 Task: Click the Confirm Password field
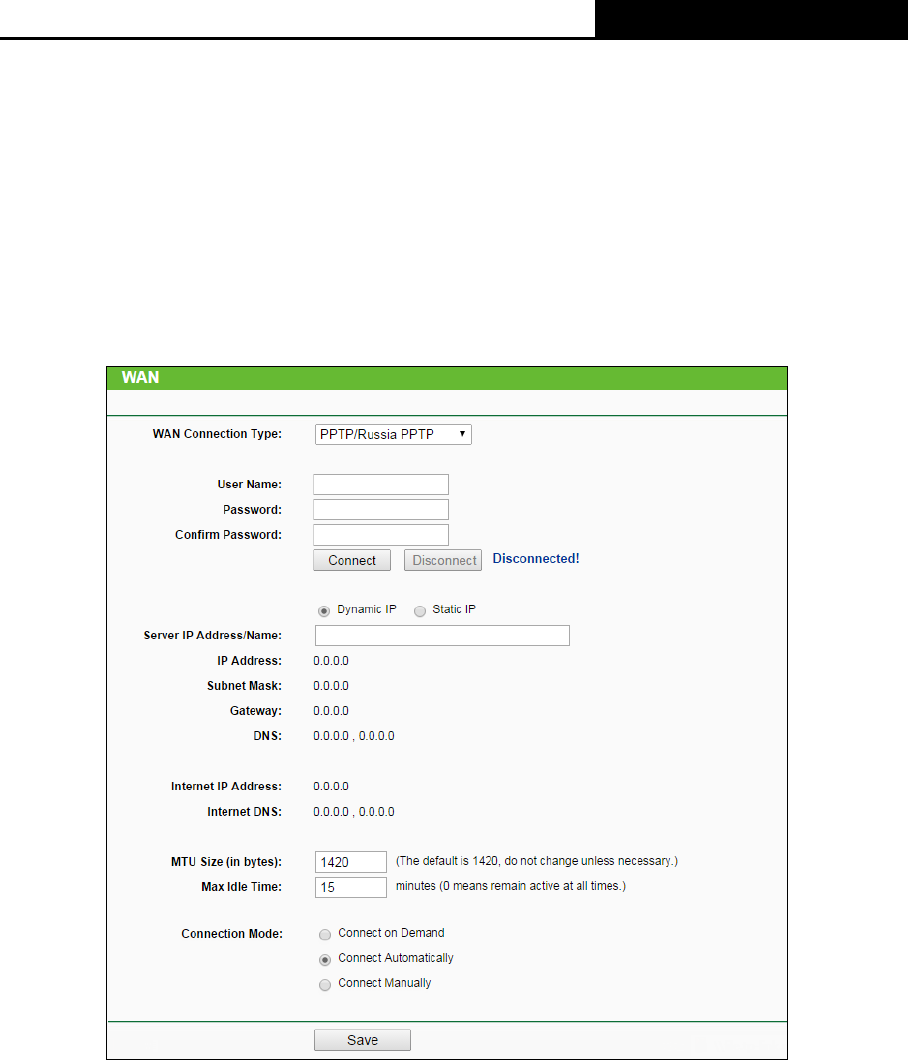(x=381, y=534)
